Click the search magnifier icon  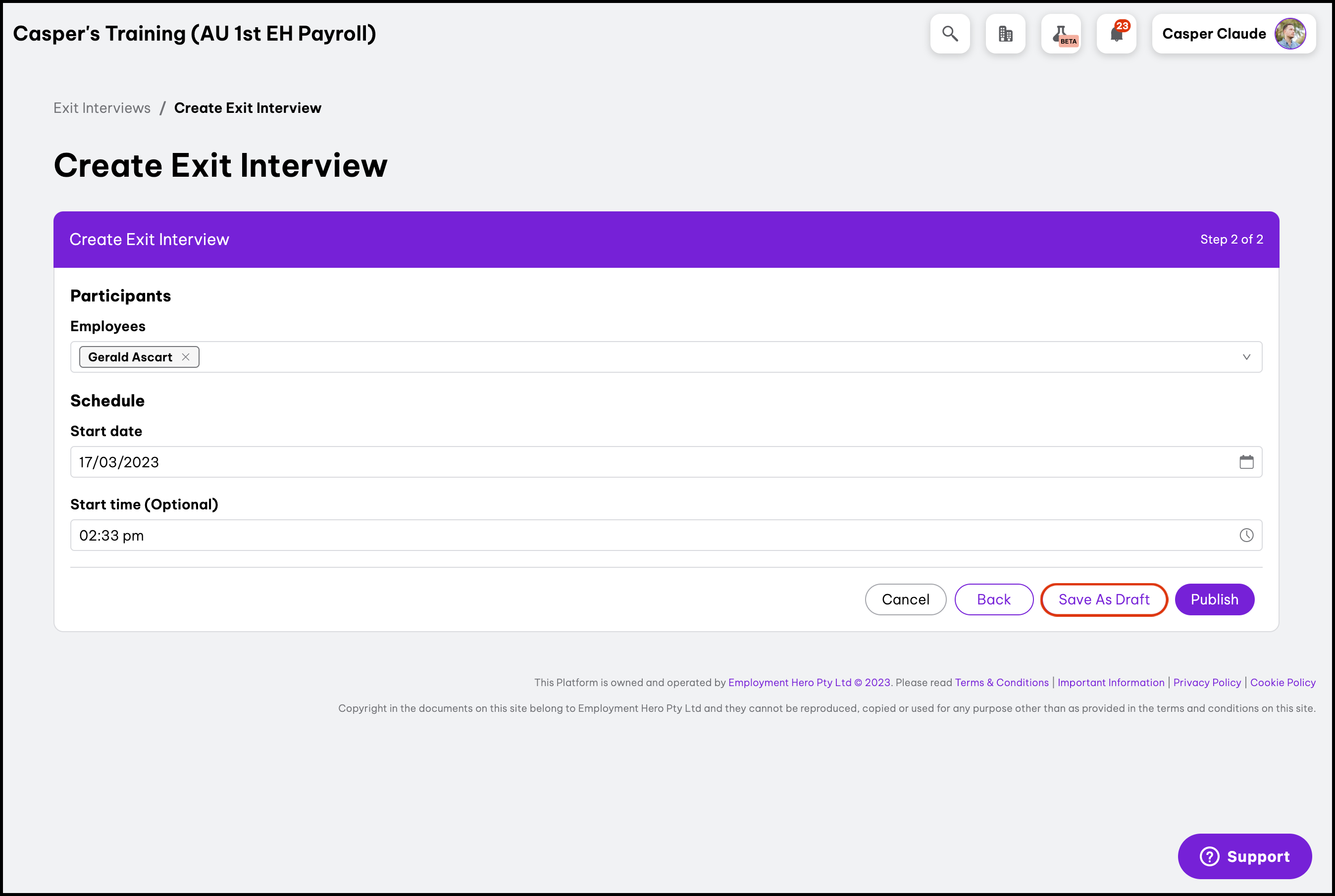click(x=950, y=34)
